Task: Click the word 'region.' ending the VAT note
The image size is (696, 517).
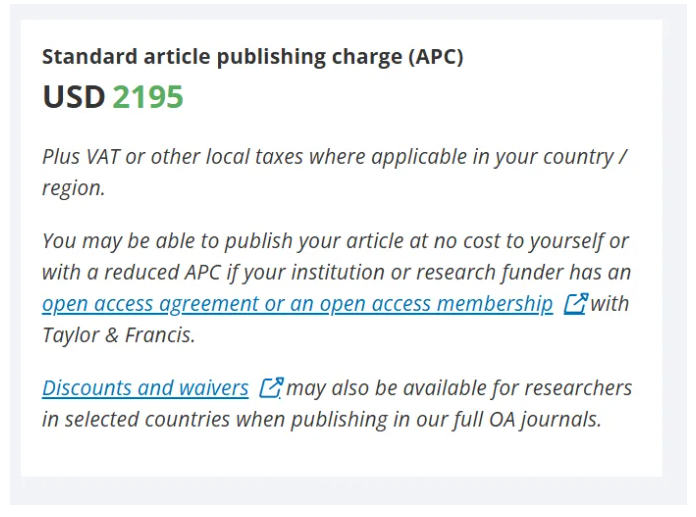Action: [74, 188]
